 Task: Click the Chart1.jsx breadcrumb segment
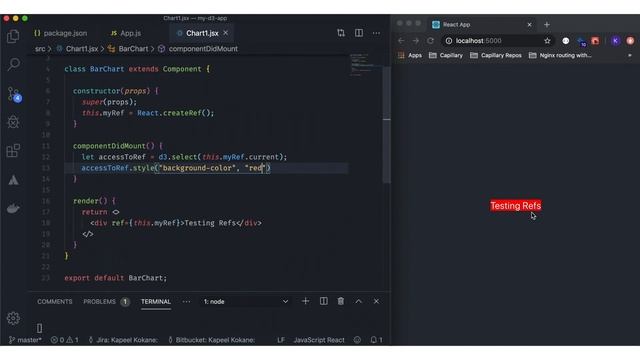click(78, 49)
